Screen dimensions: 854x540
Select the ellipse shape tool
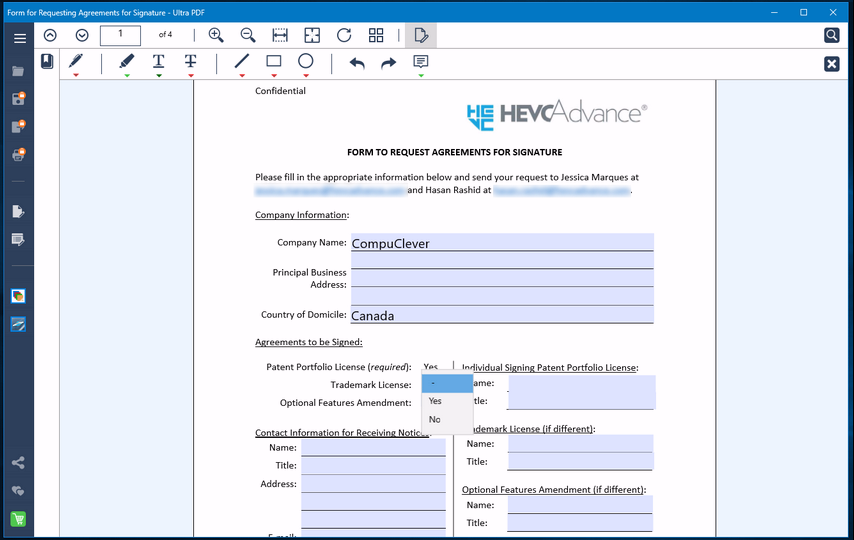pyautogui.click(x=306, y=60)
